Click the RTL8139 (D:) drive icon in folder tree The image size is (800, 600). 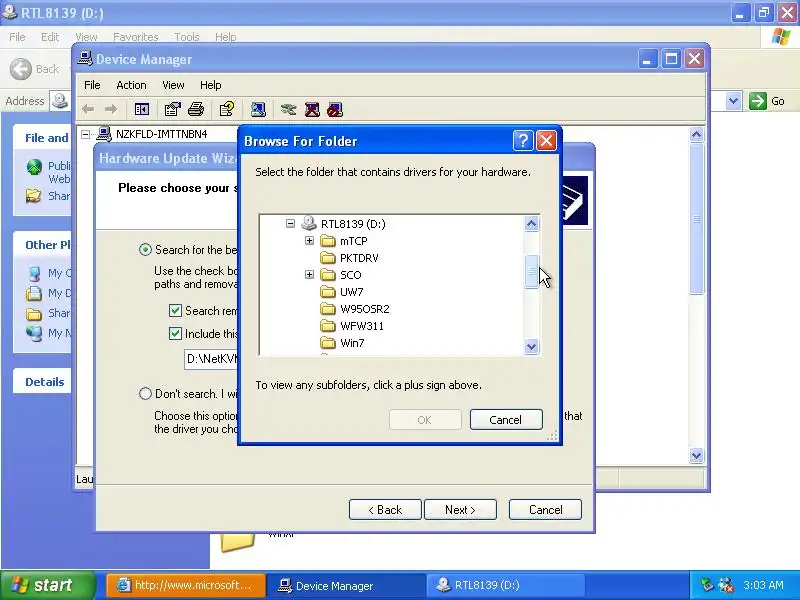click(x=309, y=223)
